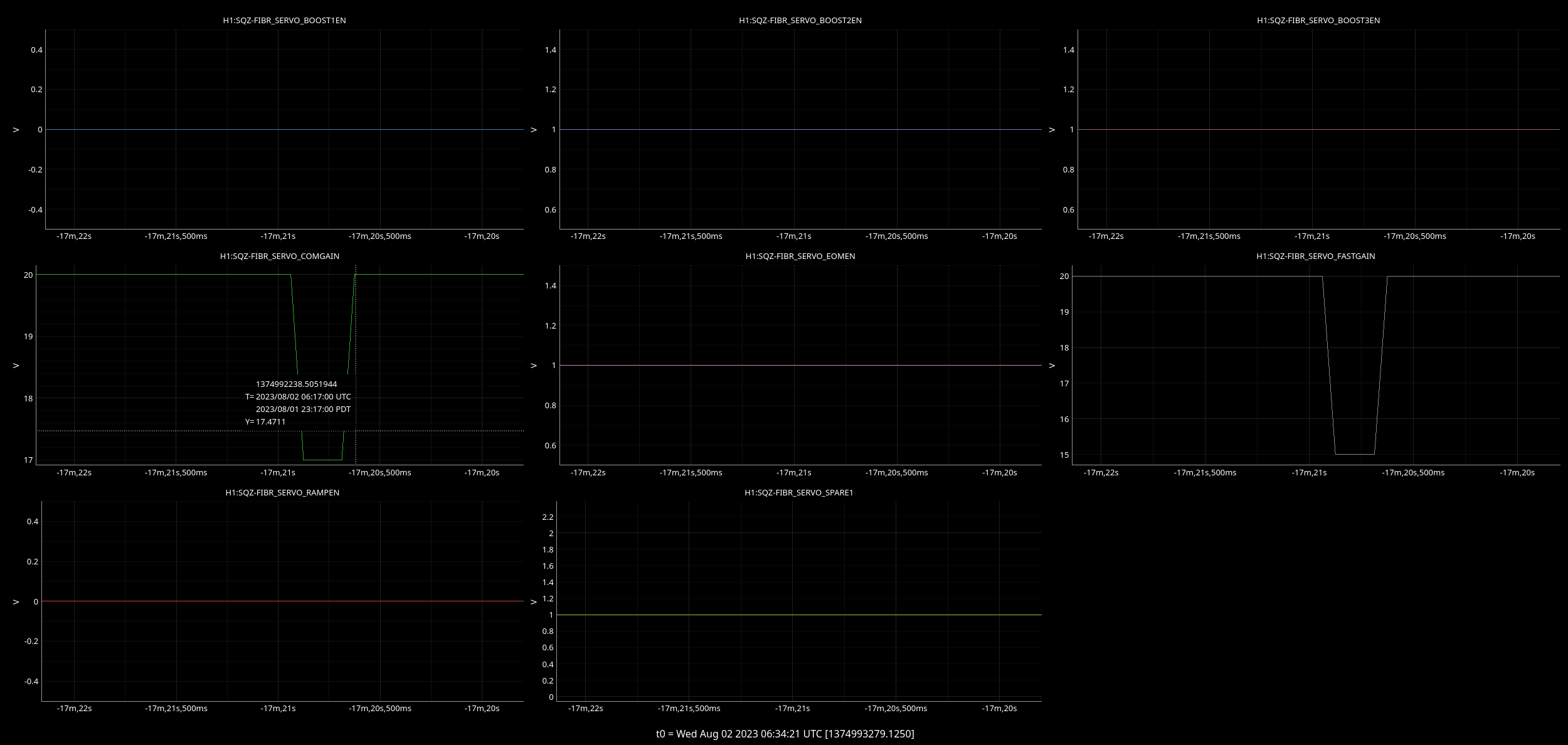Click the t0 timestamp label at bottom
This screenshot has width=1568, height=745.
coord(785,734)
